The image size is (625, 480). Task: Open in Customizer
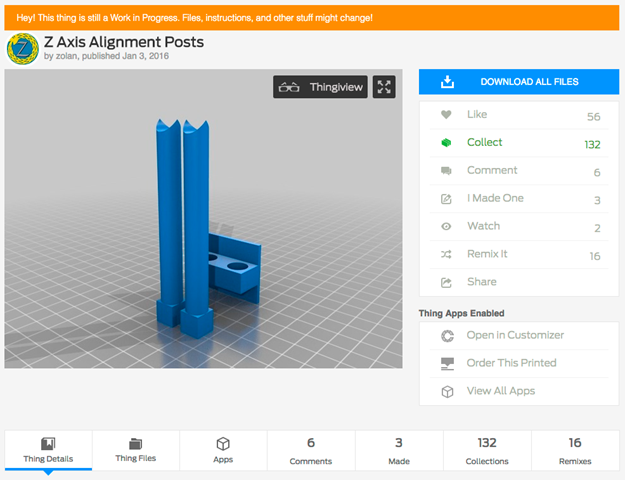click(x=519, y=336)
